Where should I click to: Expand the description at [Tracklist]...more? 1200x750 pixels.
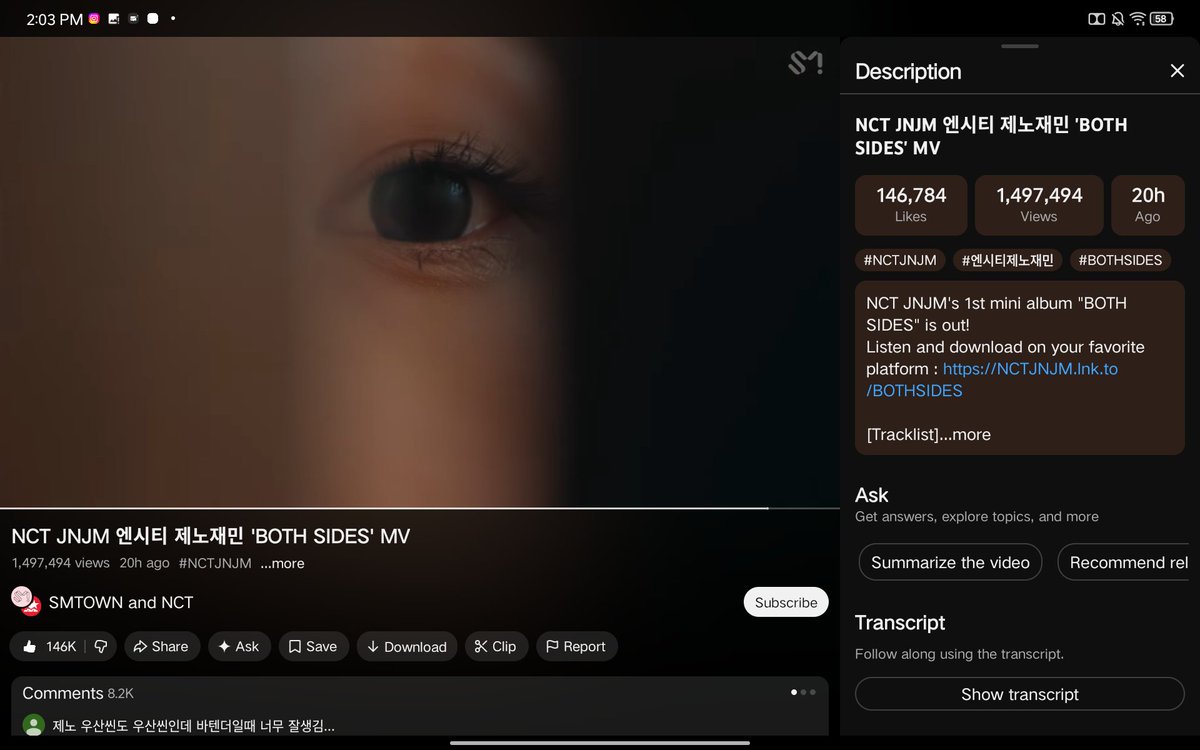click(929, 434)
